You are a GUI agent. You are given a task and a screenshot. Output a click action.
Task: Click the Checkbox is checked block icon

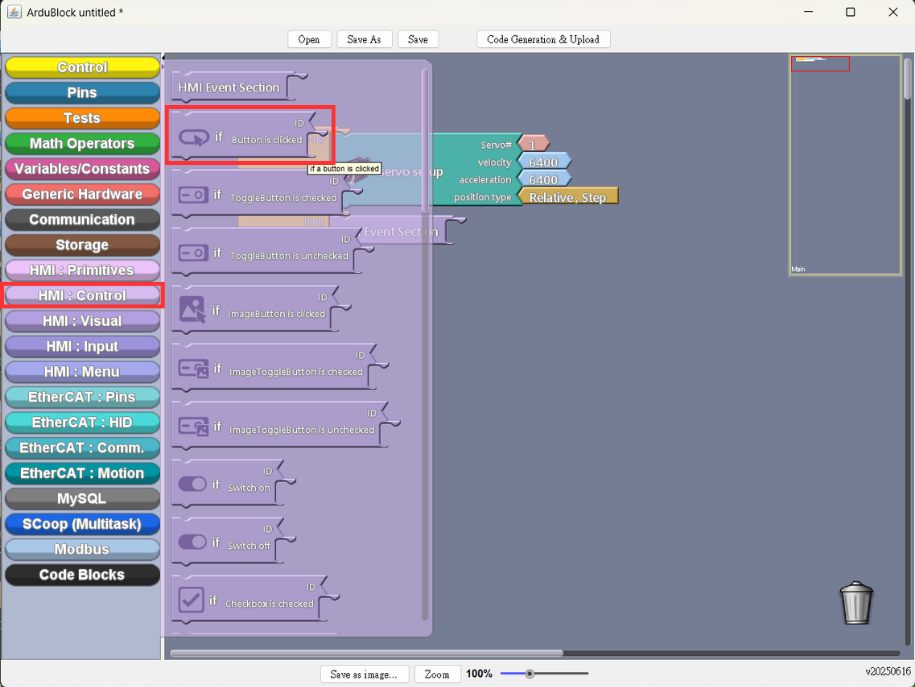point(191,599)
